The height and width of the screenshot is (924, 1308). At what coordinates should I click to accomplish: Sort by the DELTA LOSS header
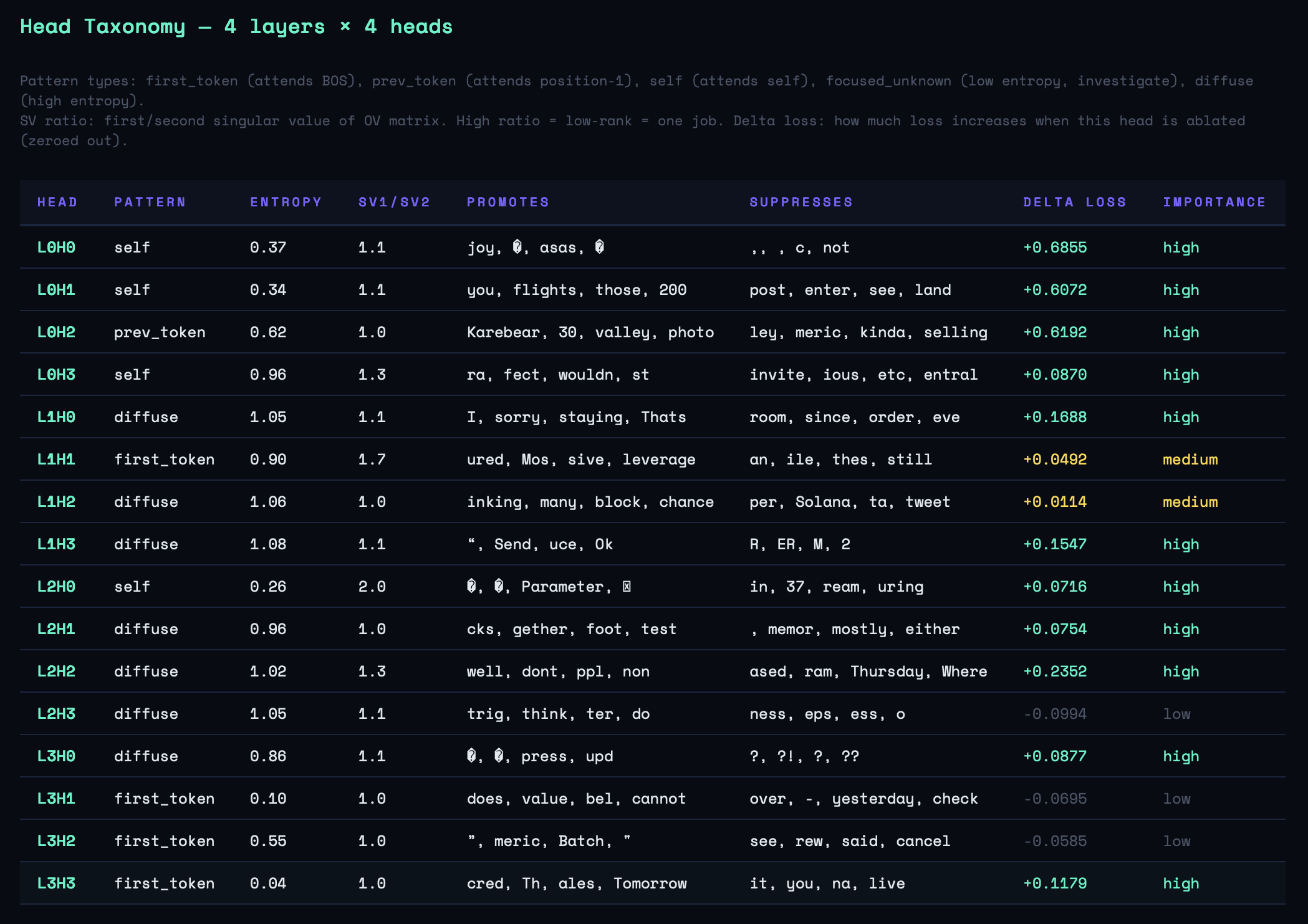click(1074, 202)
